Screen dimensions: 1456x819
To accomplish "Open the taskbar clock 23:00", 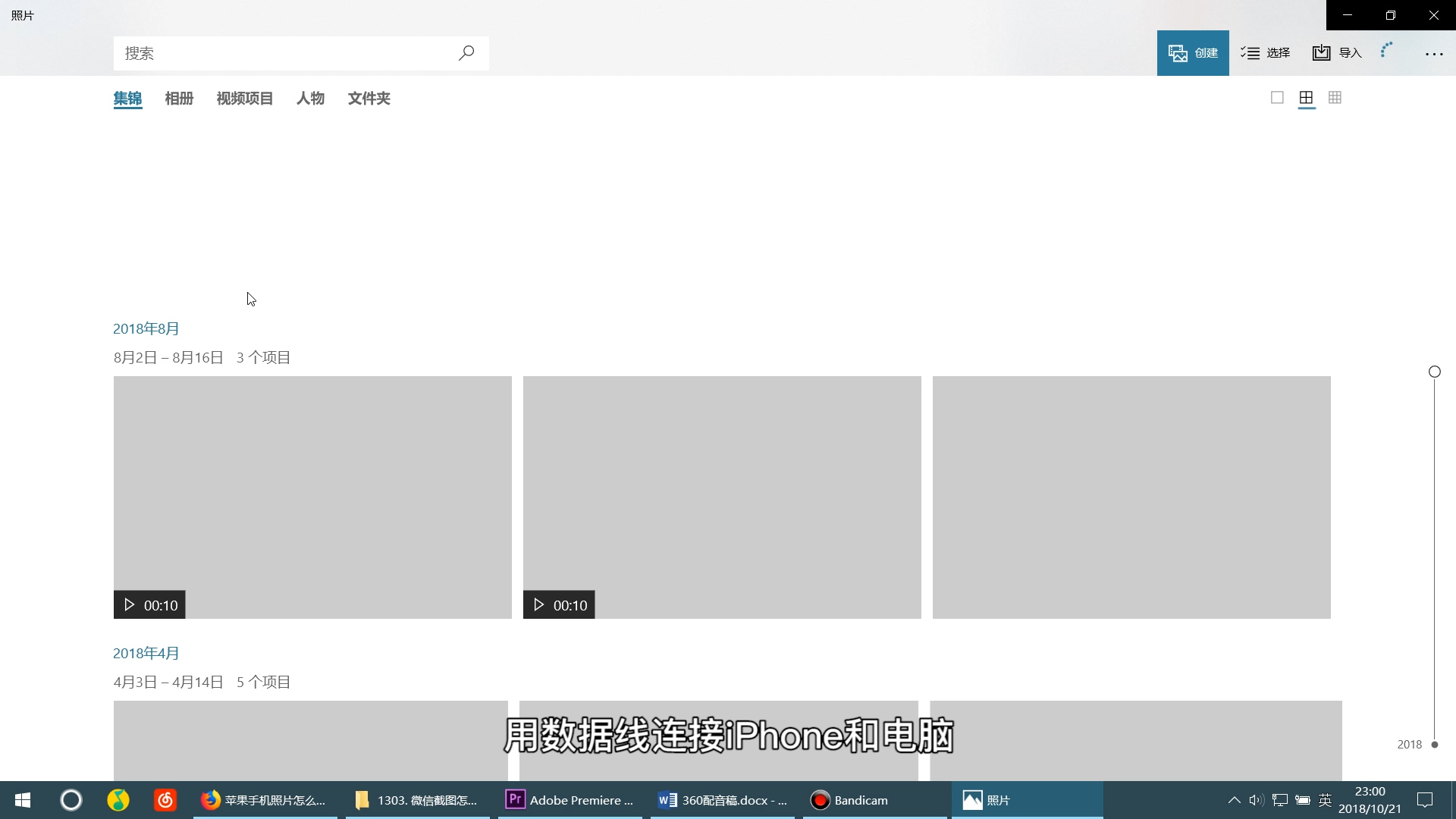I will tap(1370, 800).
